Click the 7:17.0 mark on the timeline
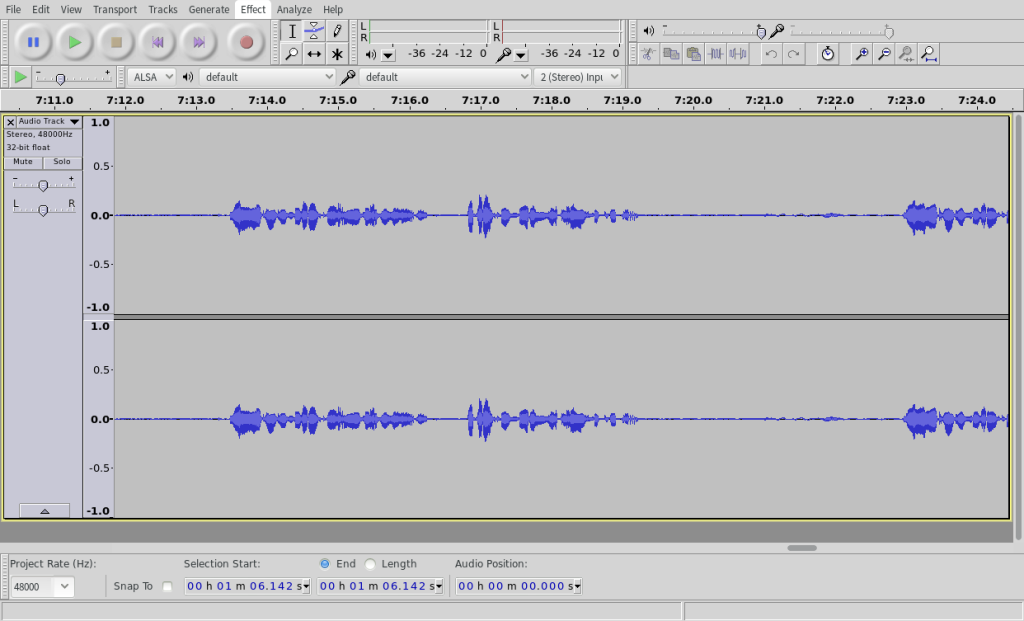This screenshot has width=1024, height=621. [x=480, y=101]
